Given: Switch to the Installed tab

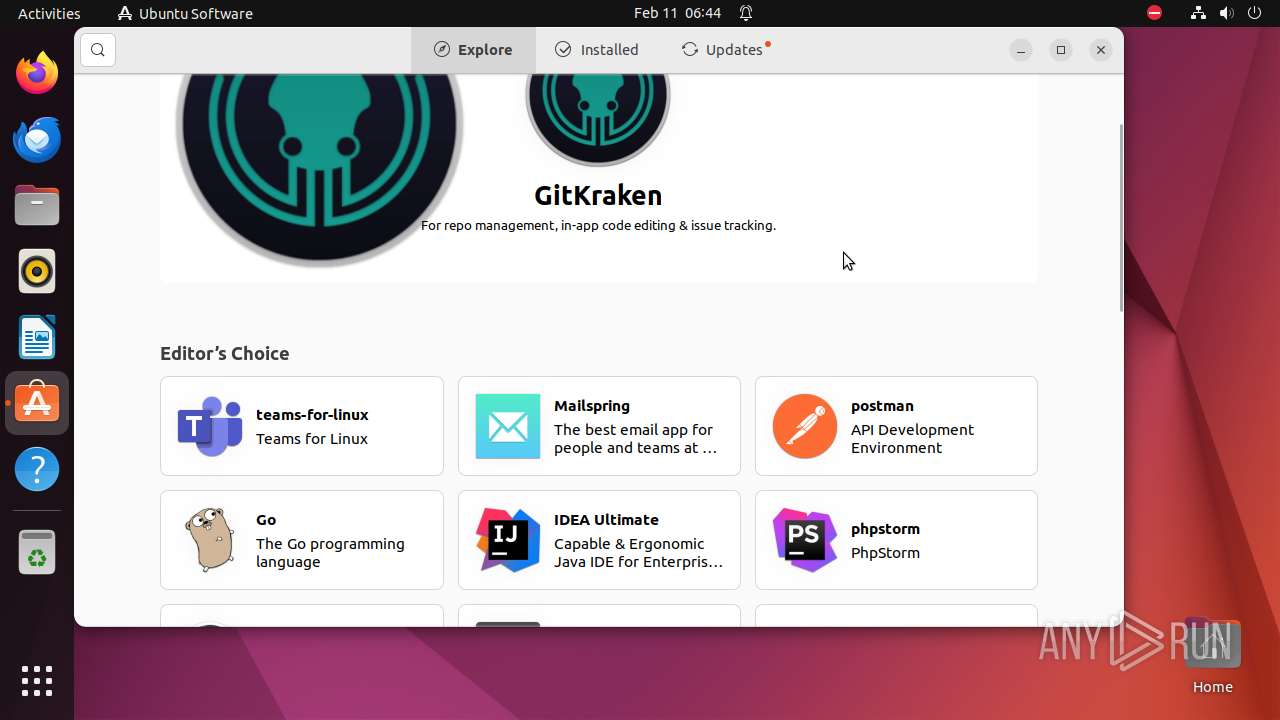Looking at the screenshot, I should tap(597, 50).
